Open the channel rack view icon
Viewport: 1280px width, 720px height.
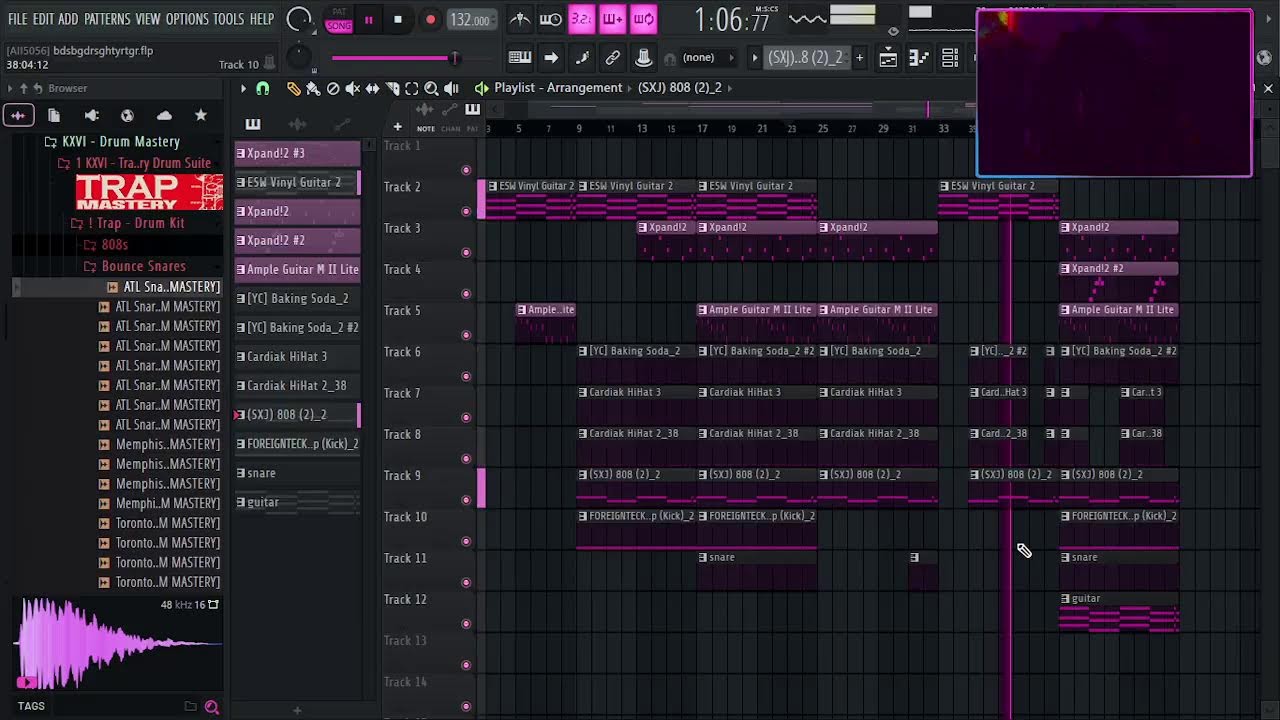950,58
